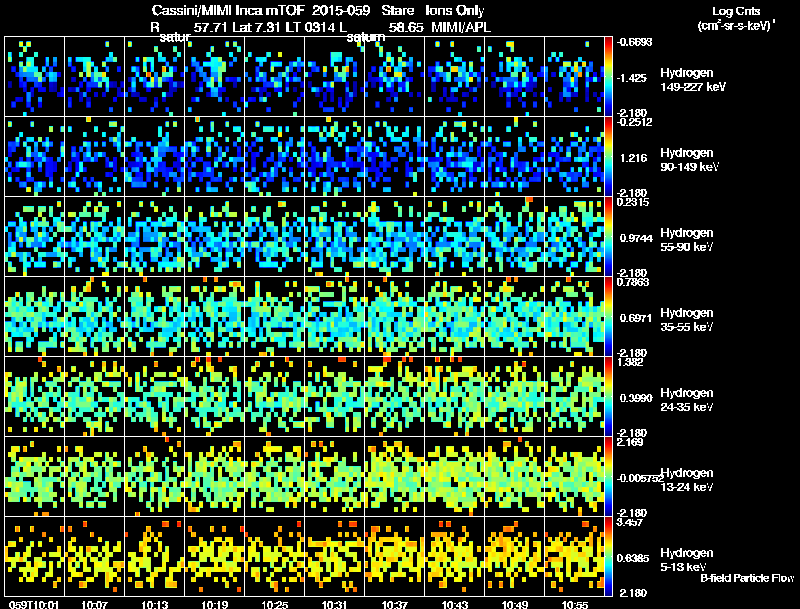Click the Hydrogen 5-13 keV color bar
The height and width of the screenshot is (609, 800).
(608, 556)
